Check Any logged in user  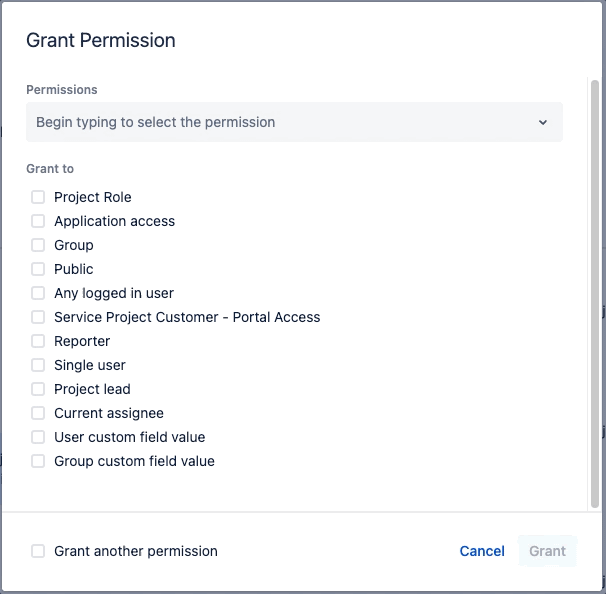(38, 293)
